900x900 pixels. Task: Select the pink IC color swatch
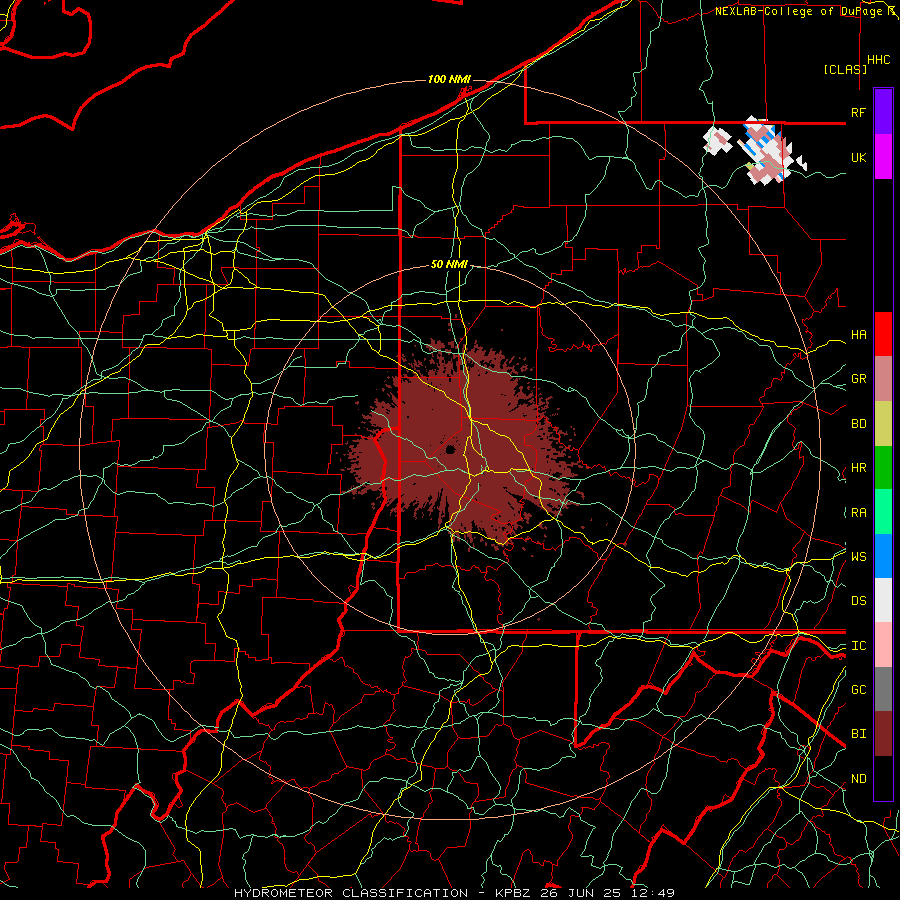(883, 645)
